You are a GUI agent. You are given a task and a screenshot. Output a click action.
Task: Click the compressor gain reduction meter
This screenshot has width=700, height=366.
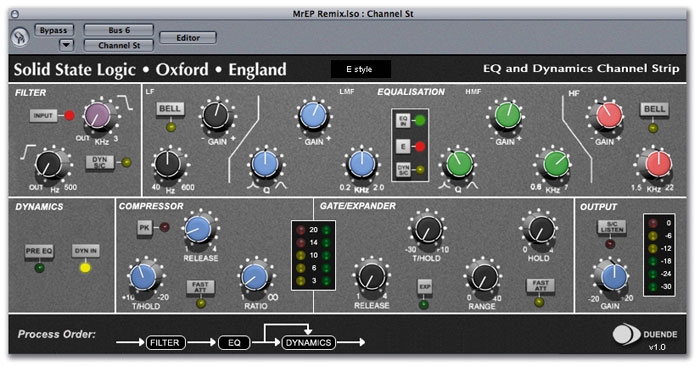tap(313, 255)
